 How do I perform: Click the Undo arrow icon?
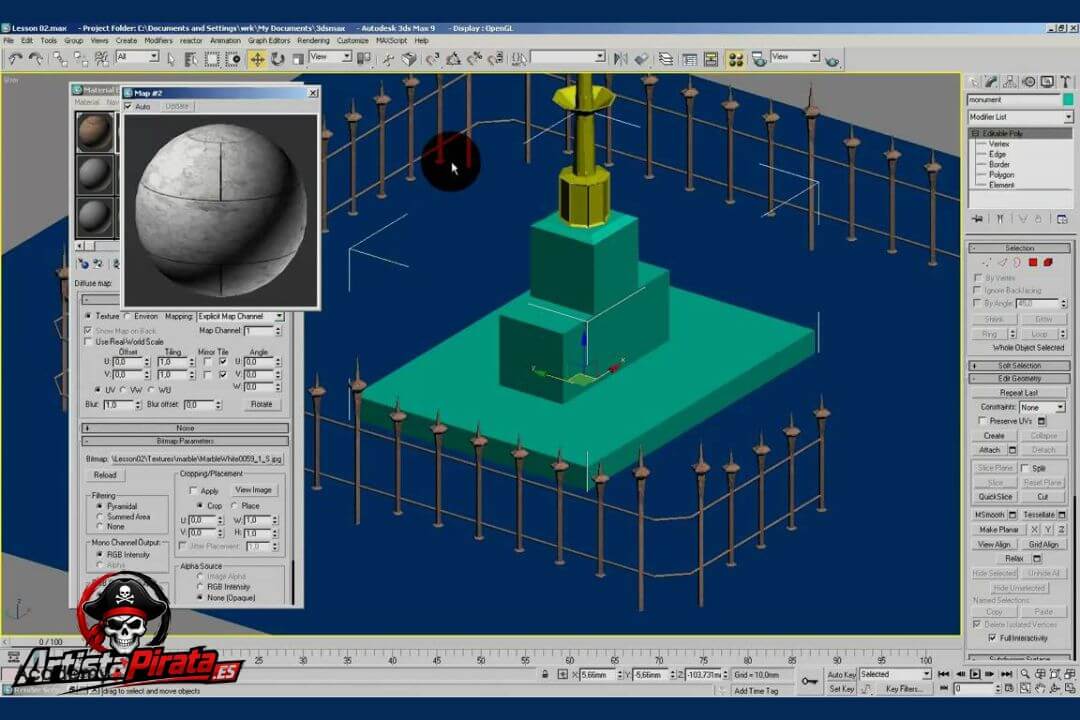pos(14,59)
